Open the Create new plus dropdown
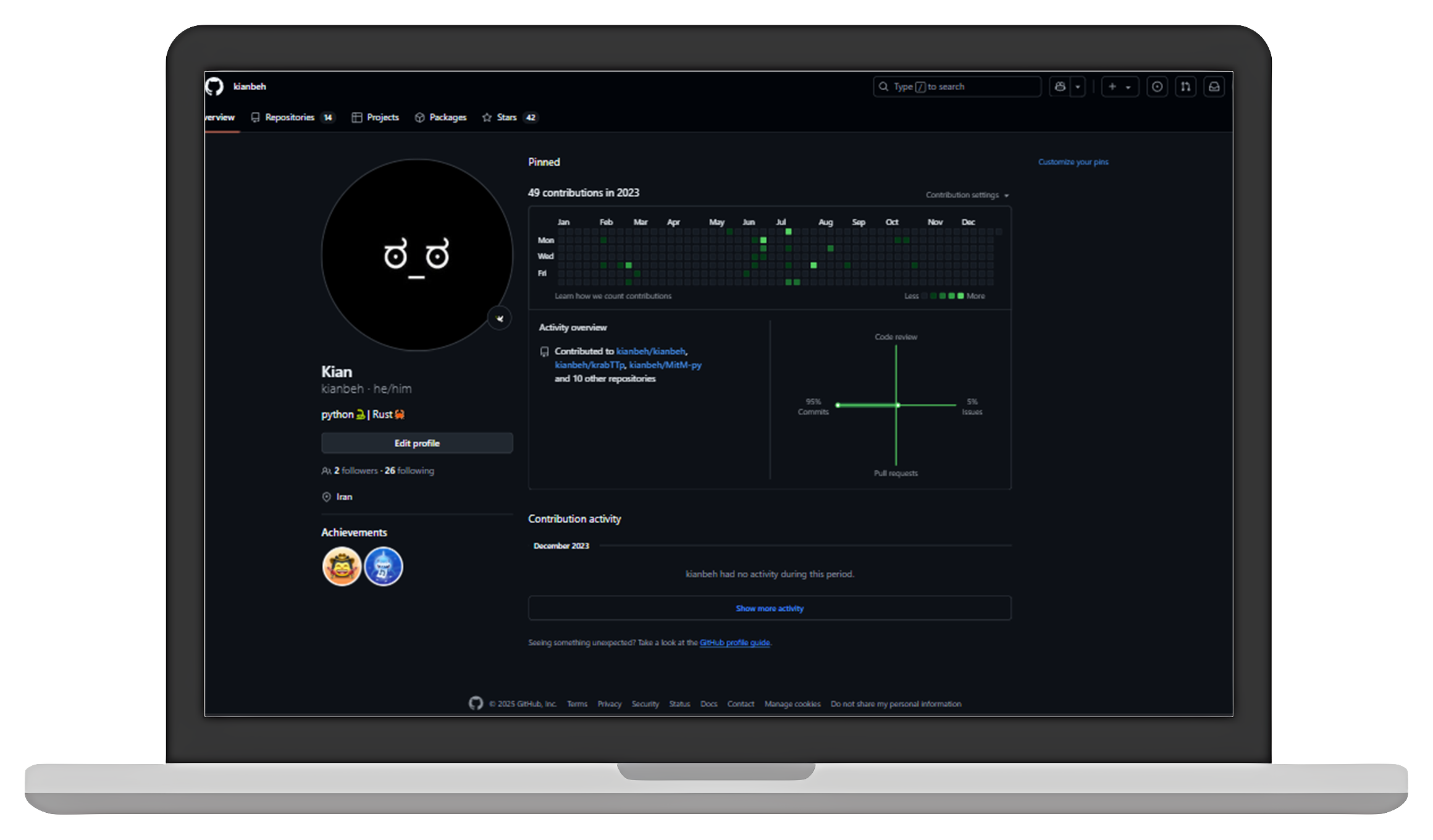 (1119, 86)
